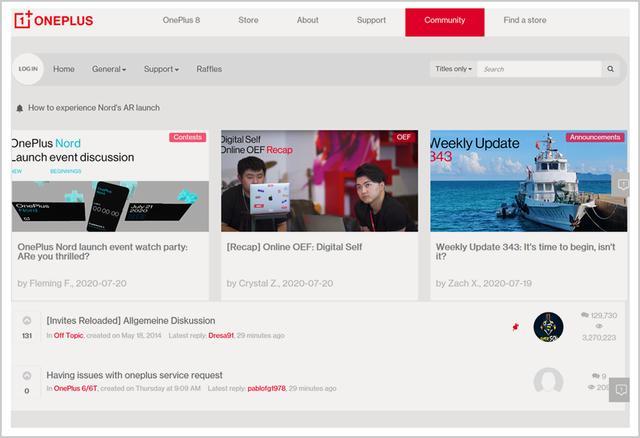Image resolution: width=640 pixels, height=438 pixels.
Task: Click the Search input field
Action: coord(539,69)
